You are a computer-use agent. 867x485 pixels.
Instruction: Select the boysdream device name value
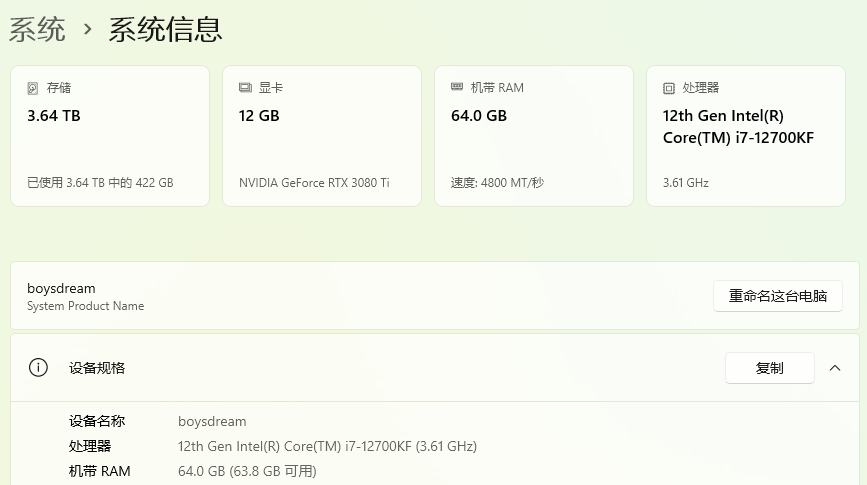pos(212,421)
